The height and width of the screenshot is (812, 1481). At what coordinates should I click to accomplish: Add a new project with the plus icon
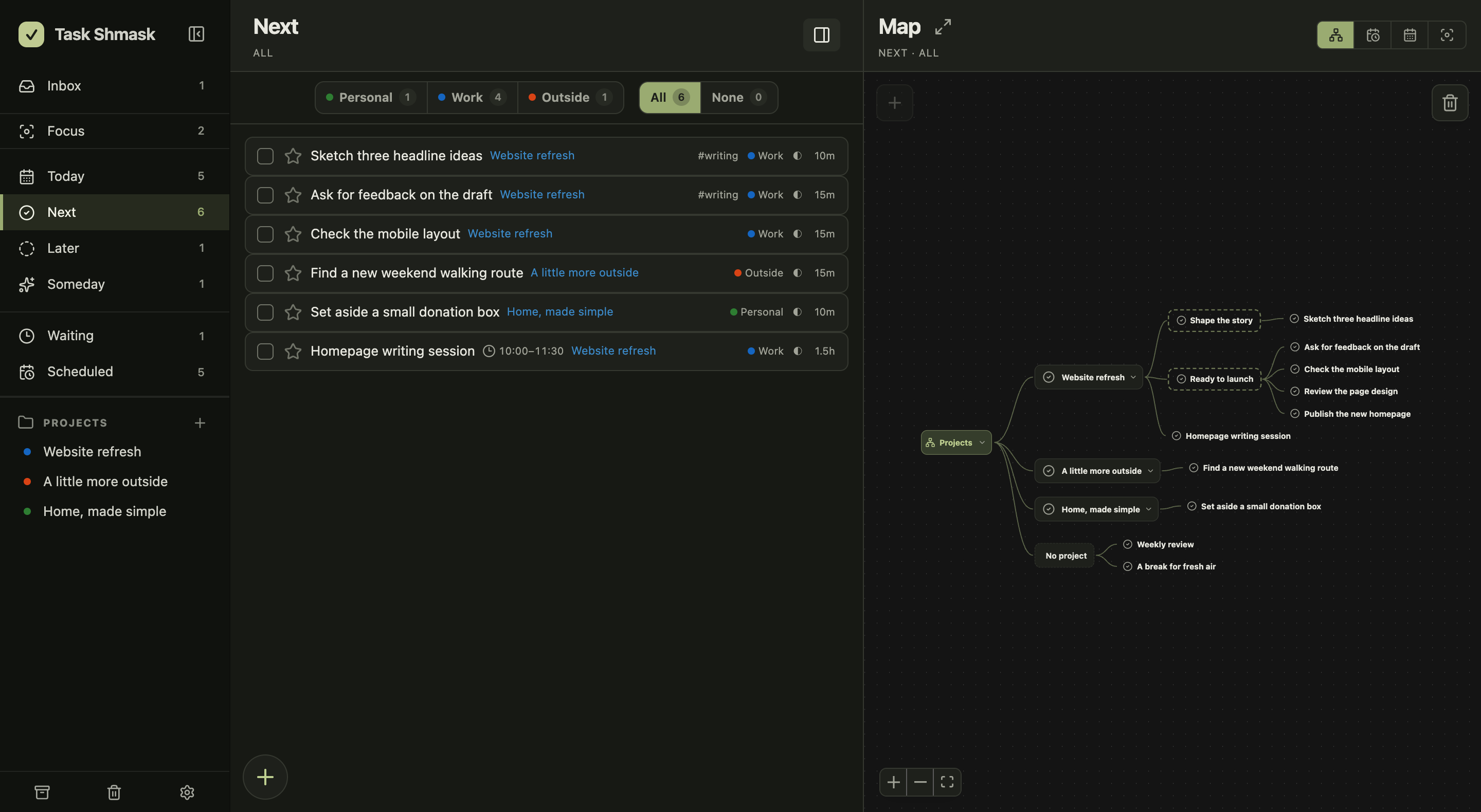pos(200,423)
